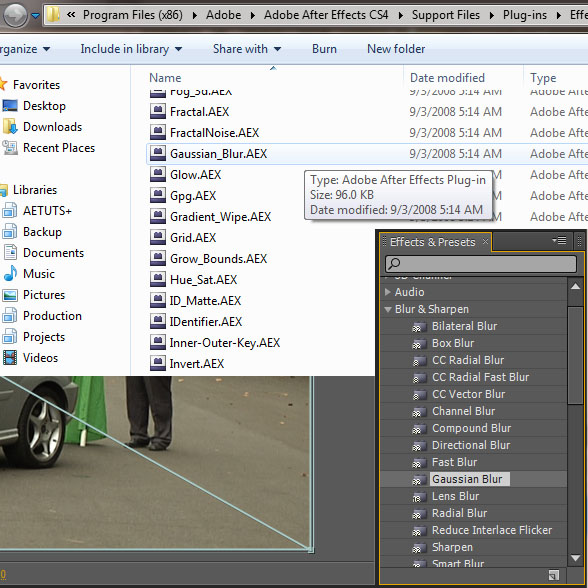588x588 pixels.
Task: Click the Burn toolbar button
Action: point(324,49)
